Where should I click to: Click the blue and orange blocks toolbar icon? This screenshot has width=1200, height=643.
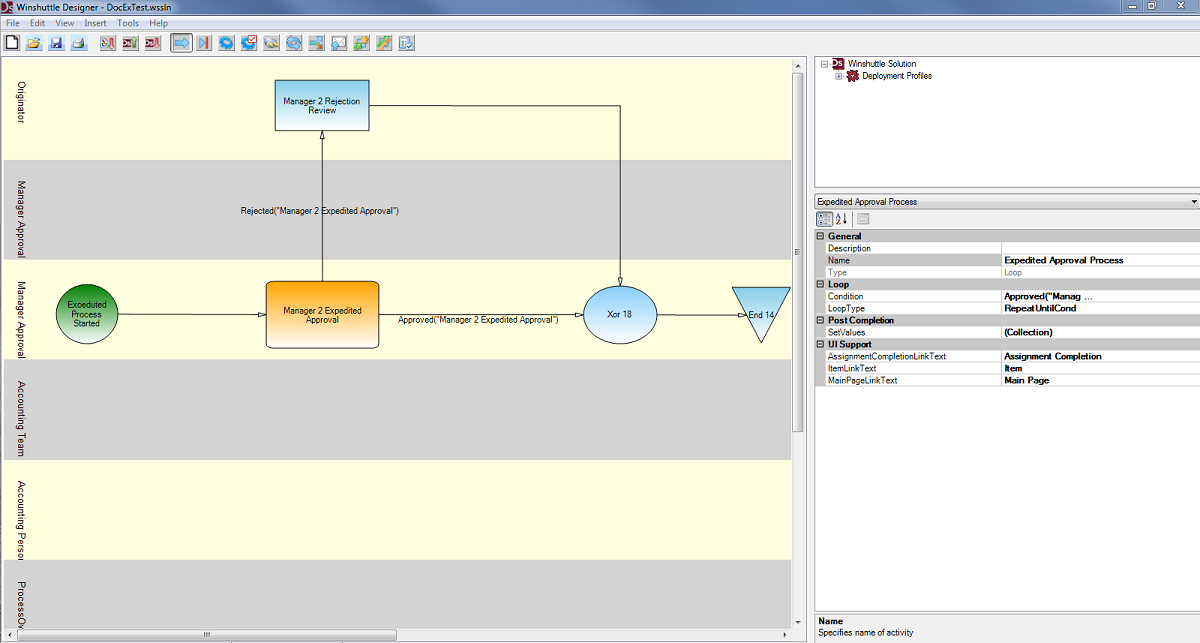(316, 43)
